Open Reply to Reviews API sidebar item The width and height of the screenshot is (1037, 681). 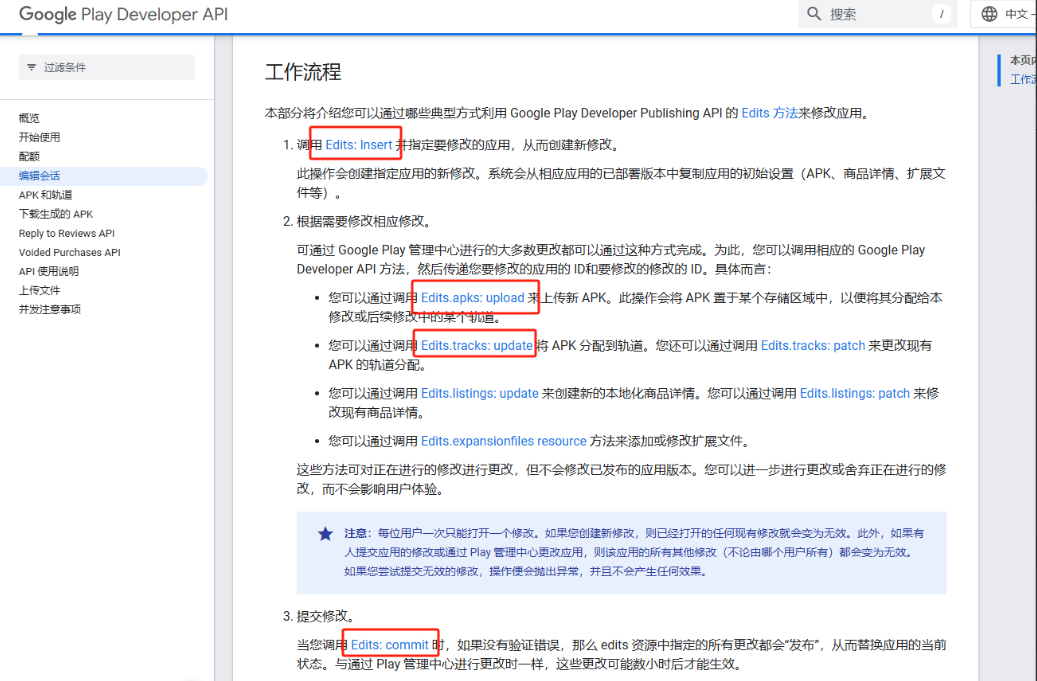click(67, 233)
